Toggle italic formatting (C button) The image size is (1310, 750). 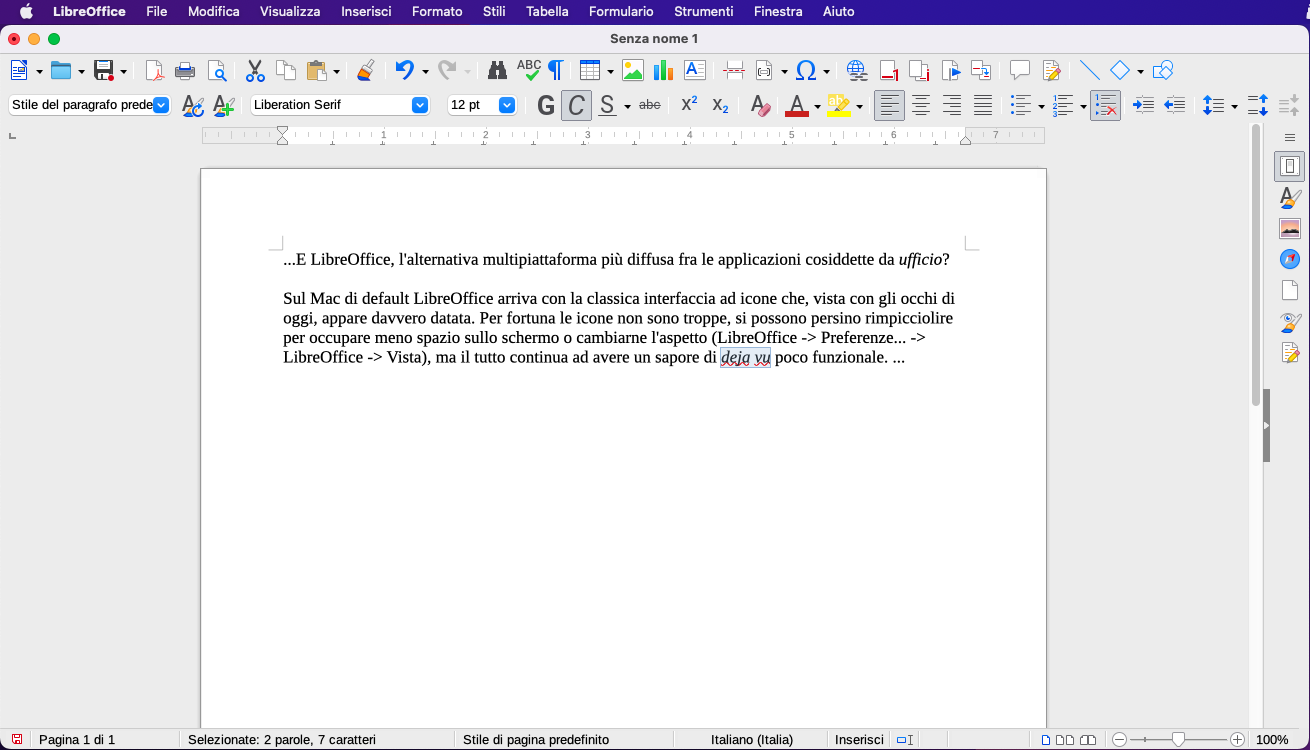pos(576,105)
